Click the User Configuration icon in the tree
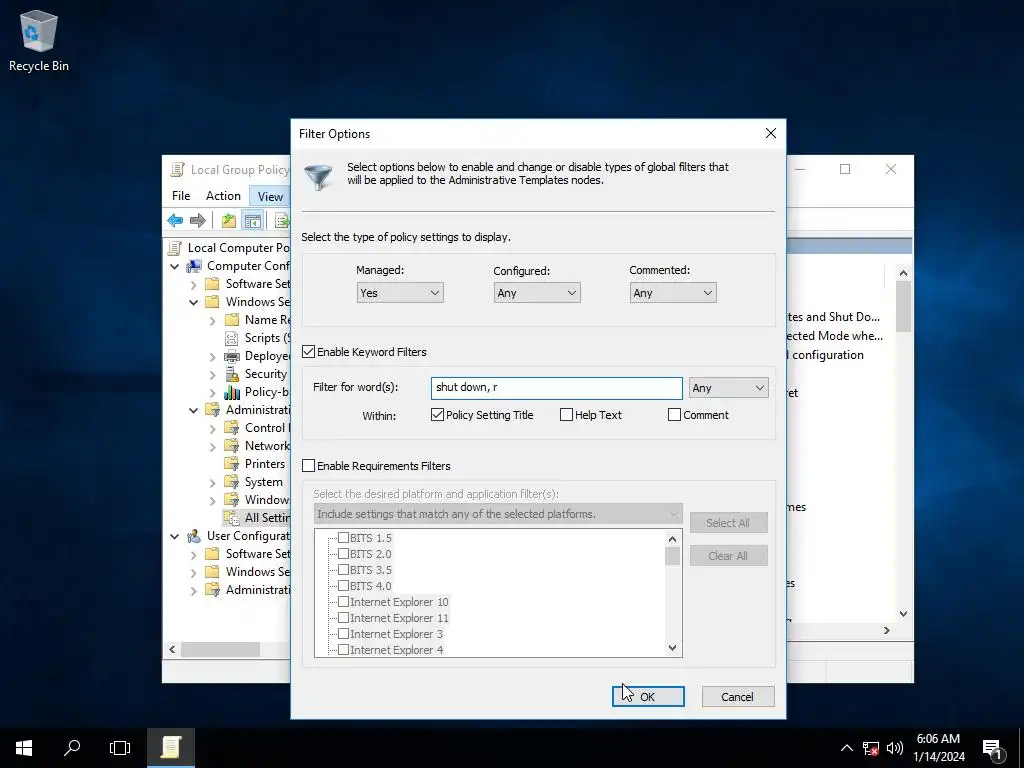 point(194,536)
